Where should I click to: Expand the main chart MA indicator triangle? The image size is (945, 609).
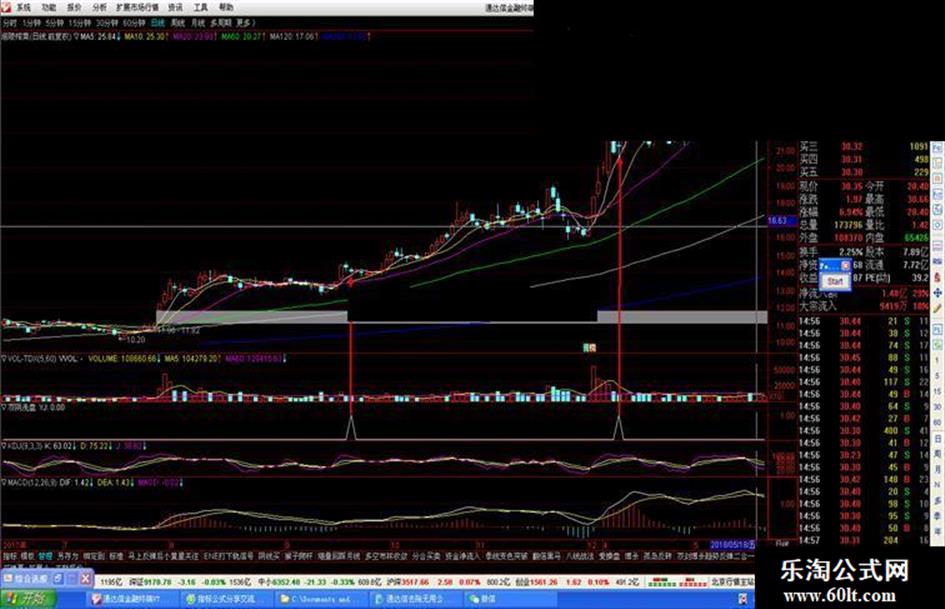coord(77,37)
